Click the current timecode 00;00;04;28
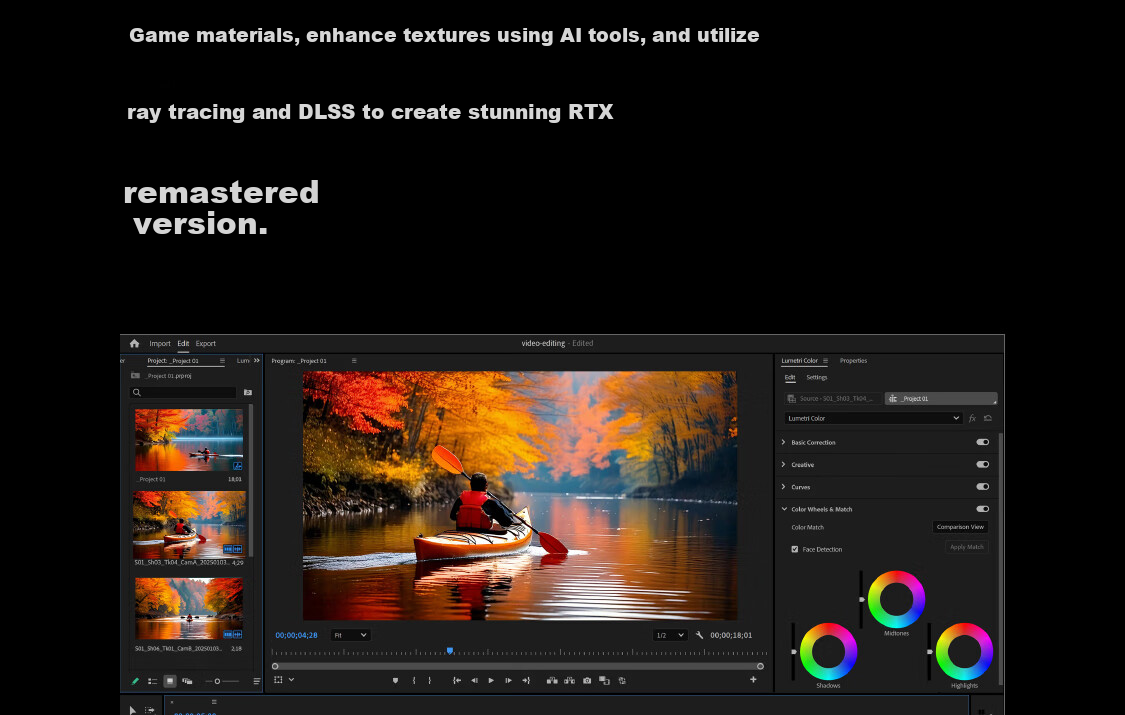Viewport: 1125px width, 715px height. point(296,635)
